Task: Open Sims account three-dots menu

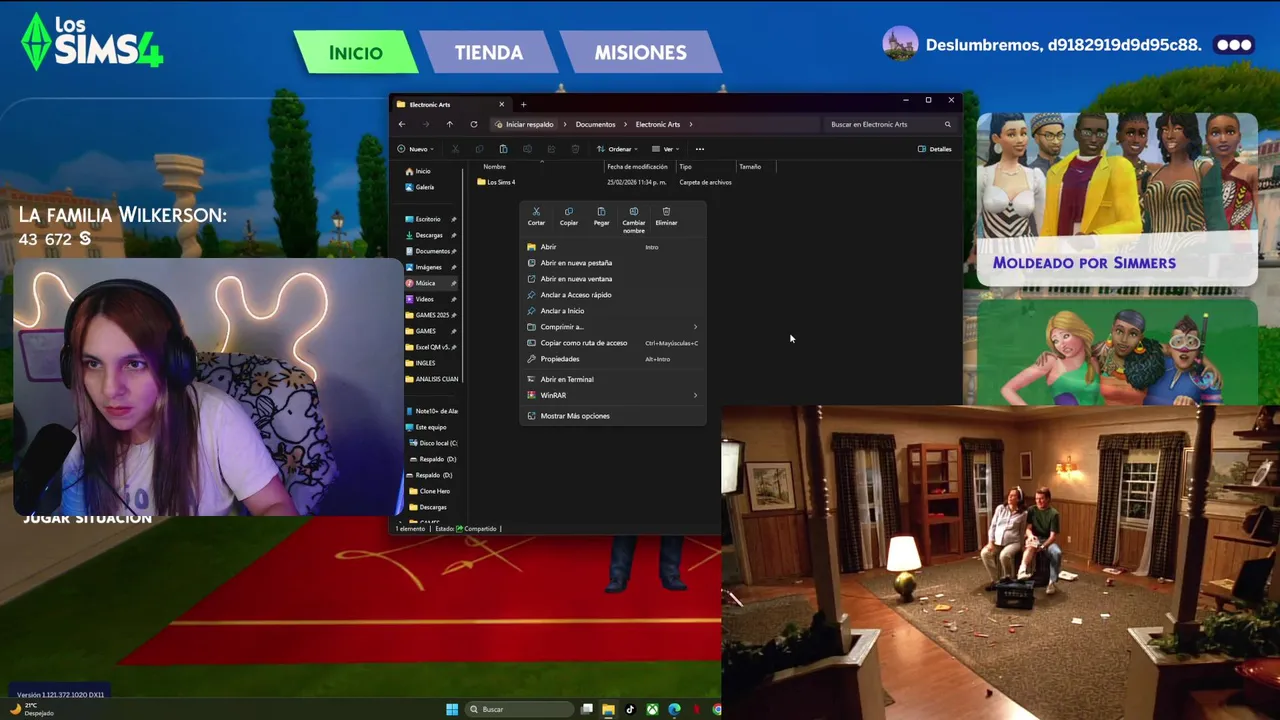Action: click(x=1234, y=45)
